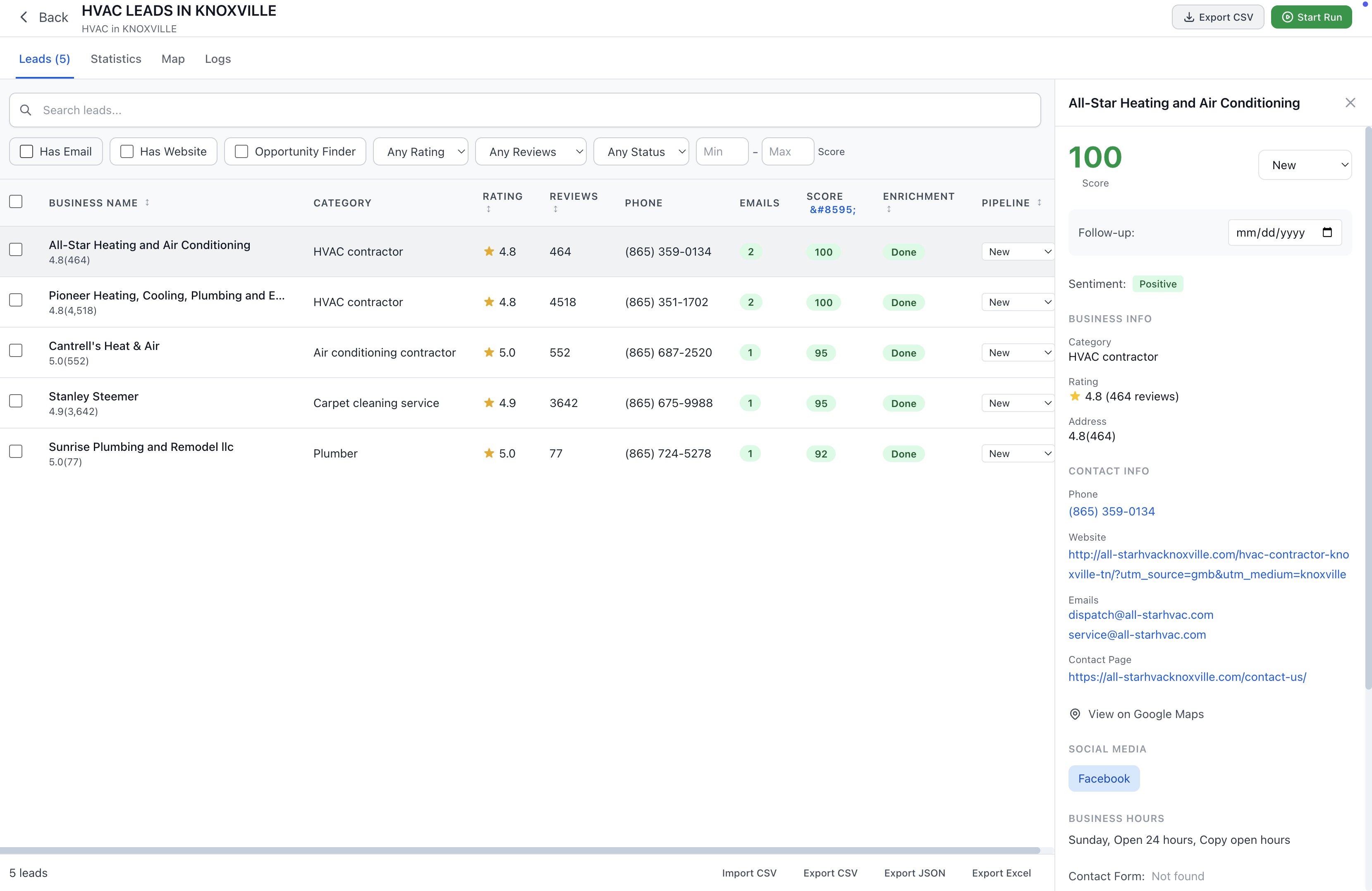Click the horizontal table scrollbar
This screenshot has width=1372, height=891.
point(519,850)
